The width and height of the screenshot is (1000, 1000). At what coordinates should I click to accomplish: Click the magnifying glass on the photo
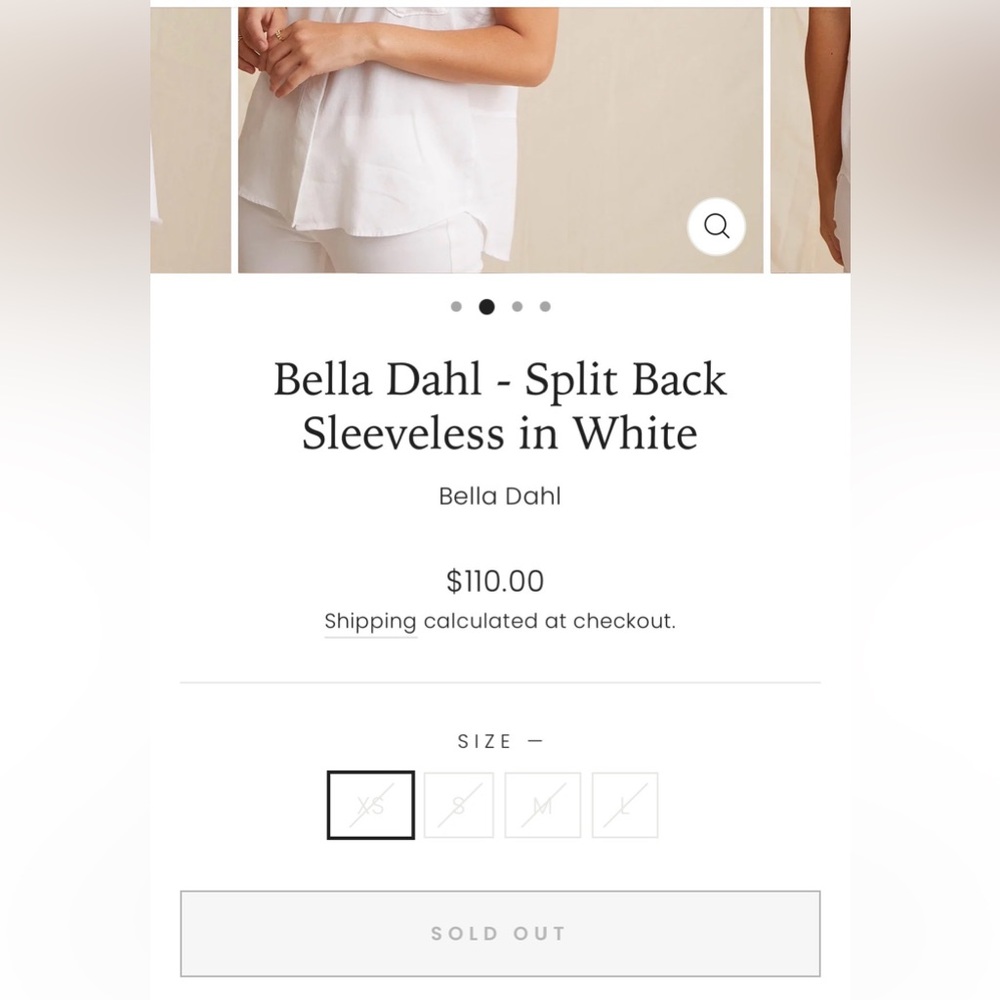pos(716,227)
